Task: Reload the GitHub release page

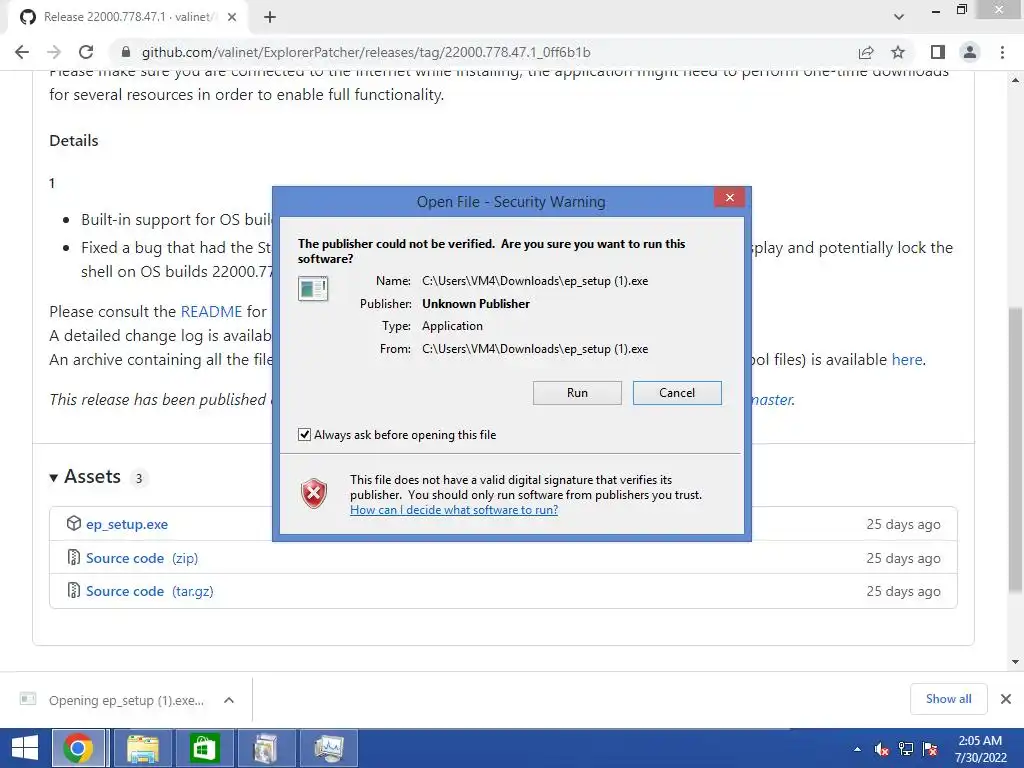Action: (86, 52)
